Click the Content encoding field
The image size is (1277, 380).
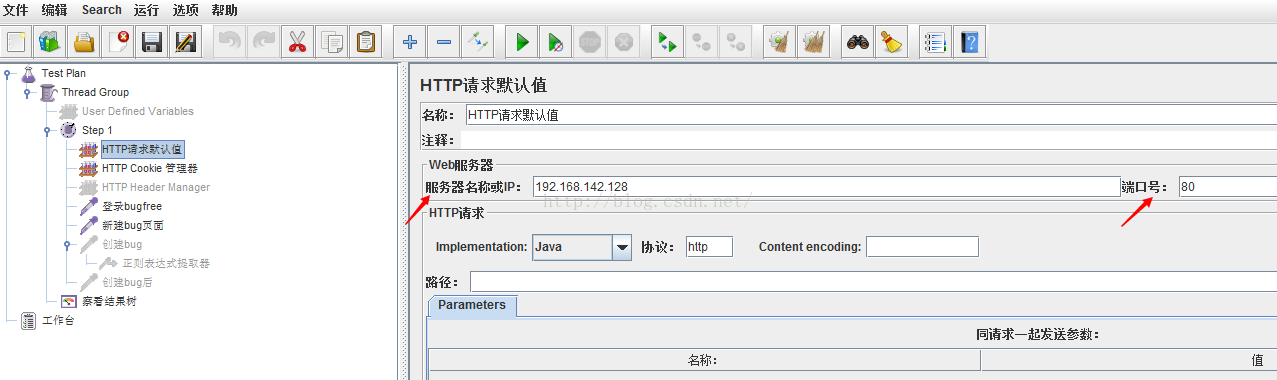922,246
